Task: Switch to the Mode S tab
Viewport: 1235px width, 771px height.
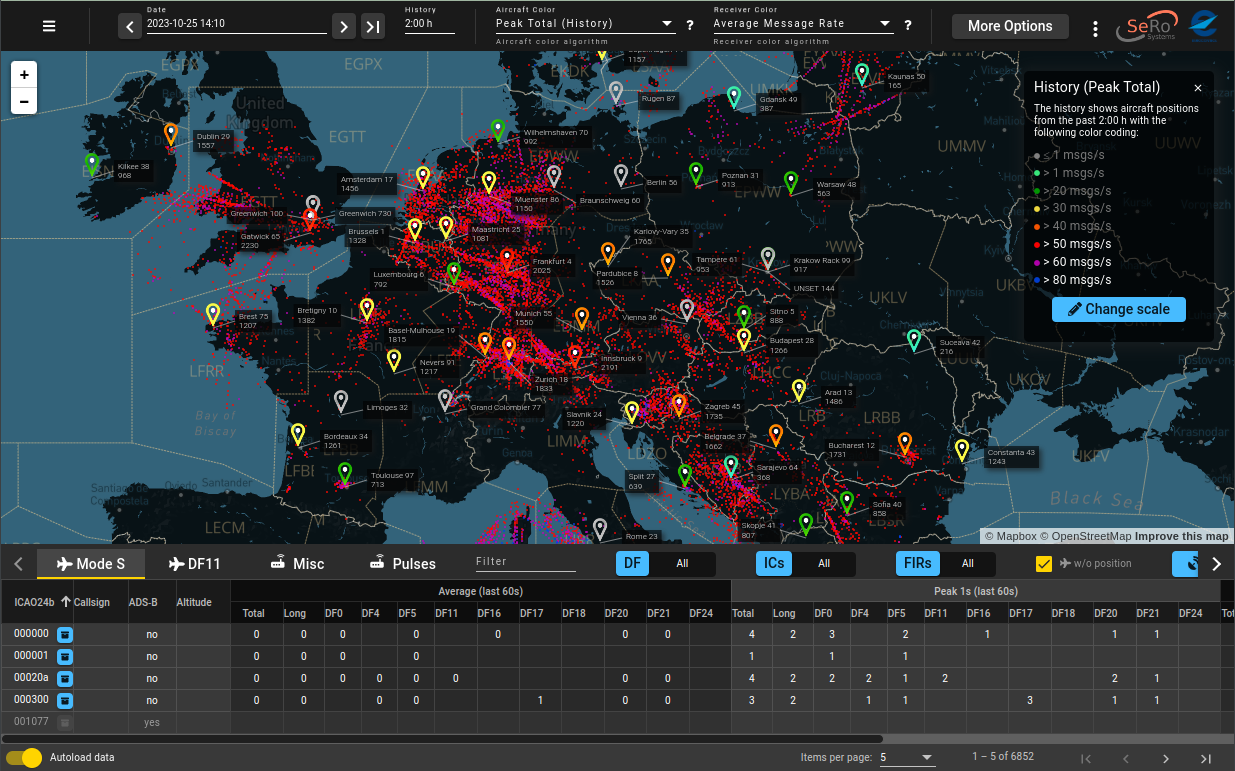Action: pyautogui.click(x=91, y=564)
